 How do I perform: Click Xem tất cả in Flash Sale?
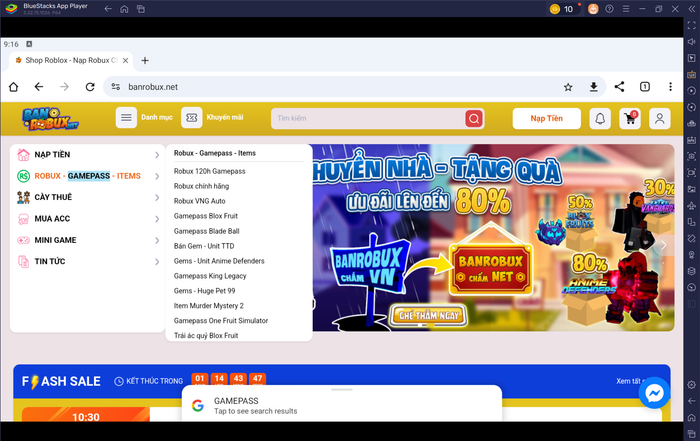coord(631,381)
